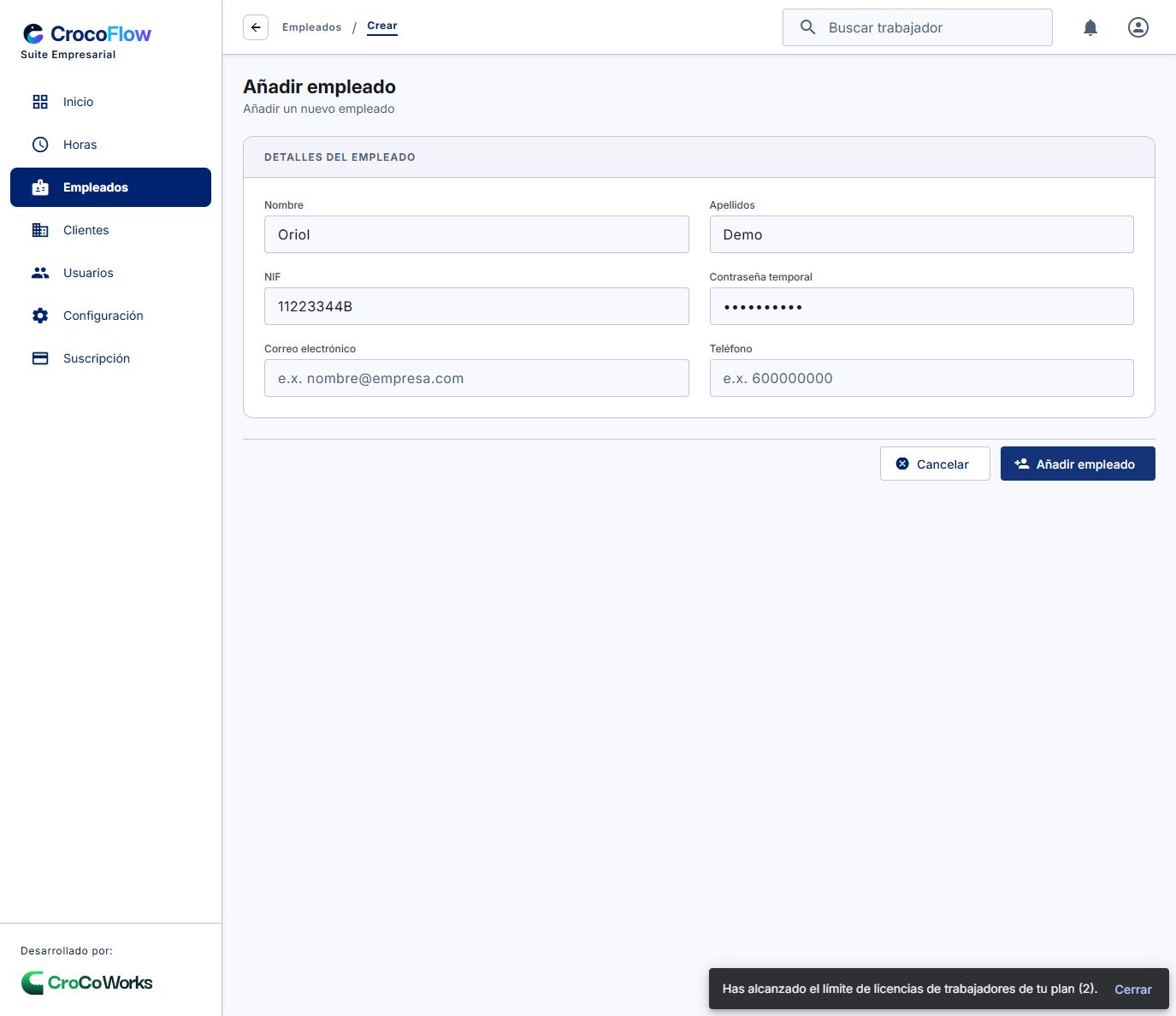Viewport: 1176px width, 1016px height.
Task: Go to Inicio menu item
Action: click(x=110, y=102)
